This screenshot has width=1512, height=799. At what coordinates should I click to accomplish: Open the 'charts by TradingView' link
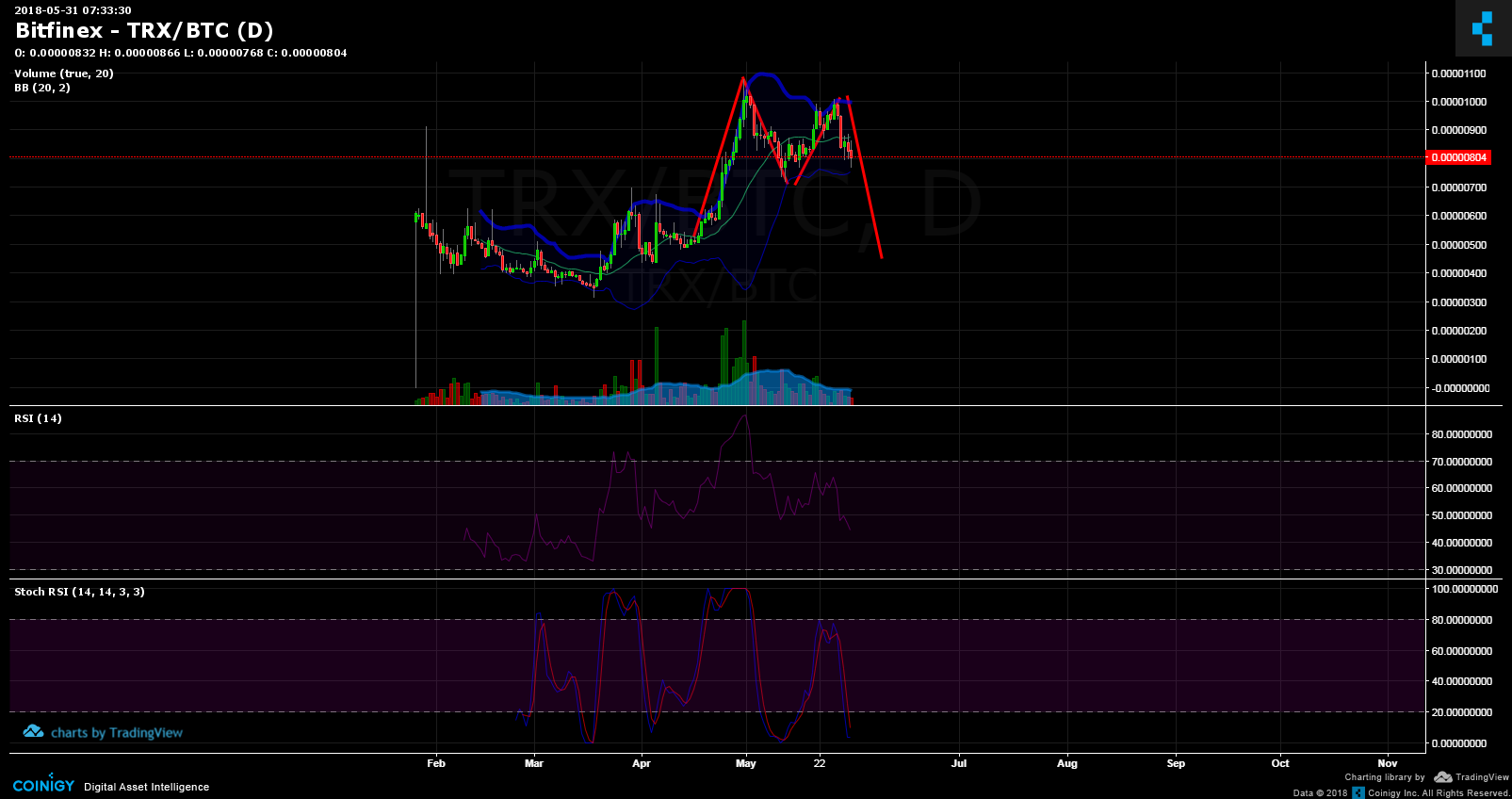point(116,732)
